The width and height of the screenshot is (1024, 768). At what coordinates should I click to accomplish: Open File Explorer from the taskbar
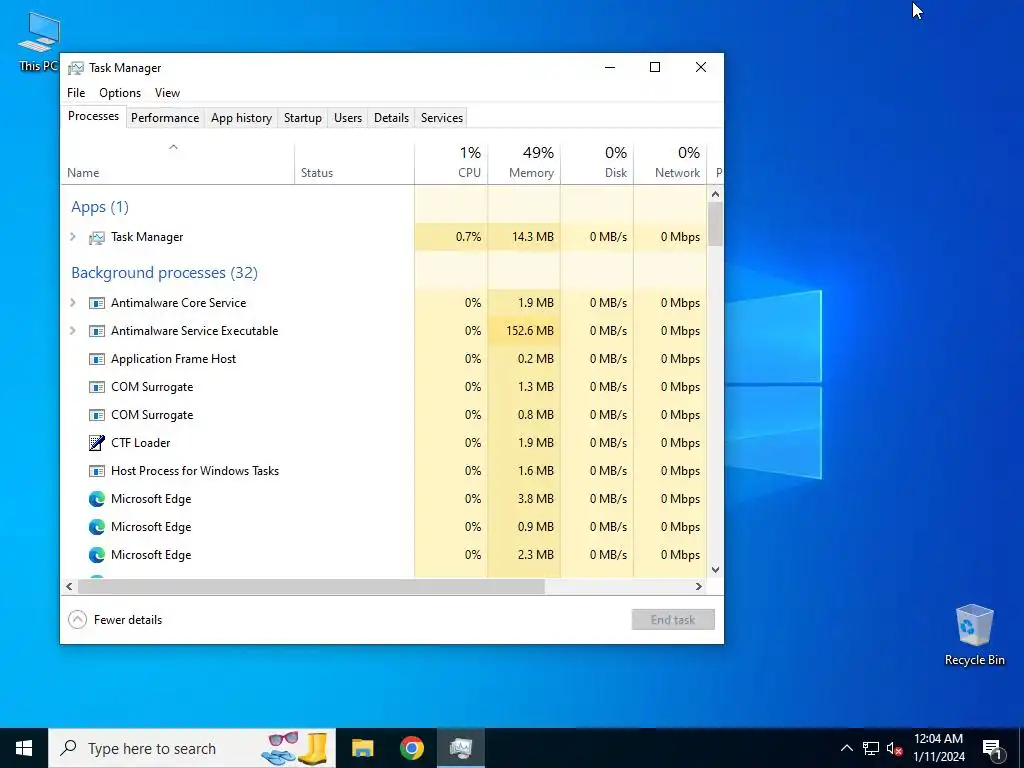(362, 748)
